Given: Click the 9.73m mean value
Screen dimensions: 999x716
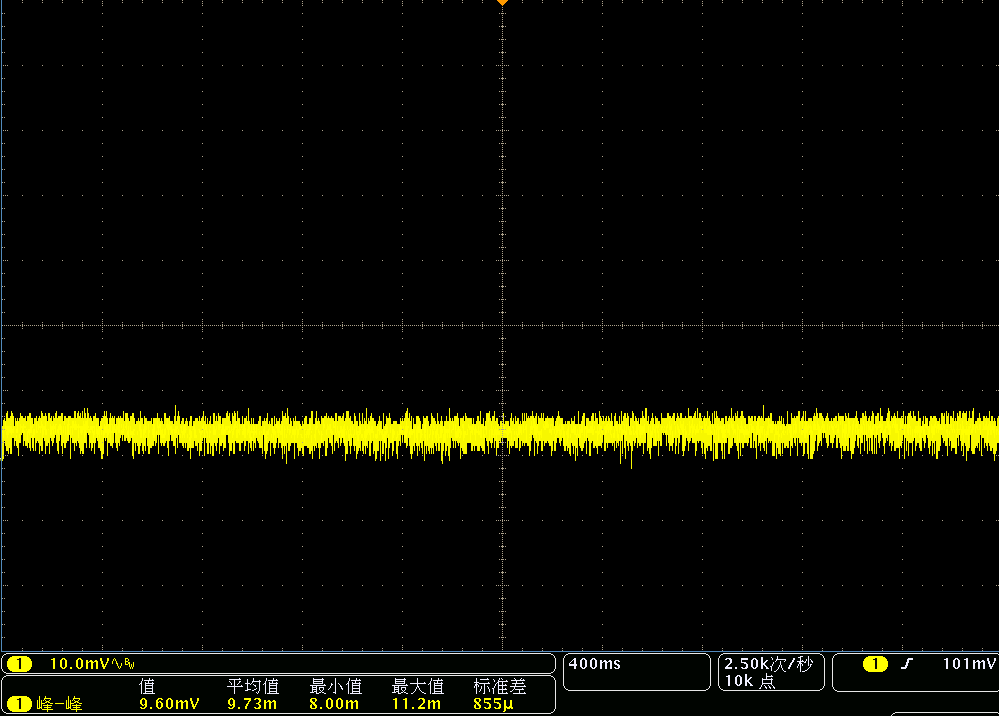Looking at the screenshot, I should click(x=252, y=704).
